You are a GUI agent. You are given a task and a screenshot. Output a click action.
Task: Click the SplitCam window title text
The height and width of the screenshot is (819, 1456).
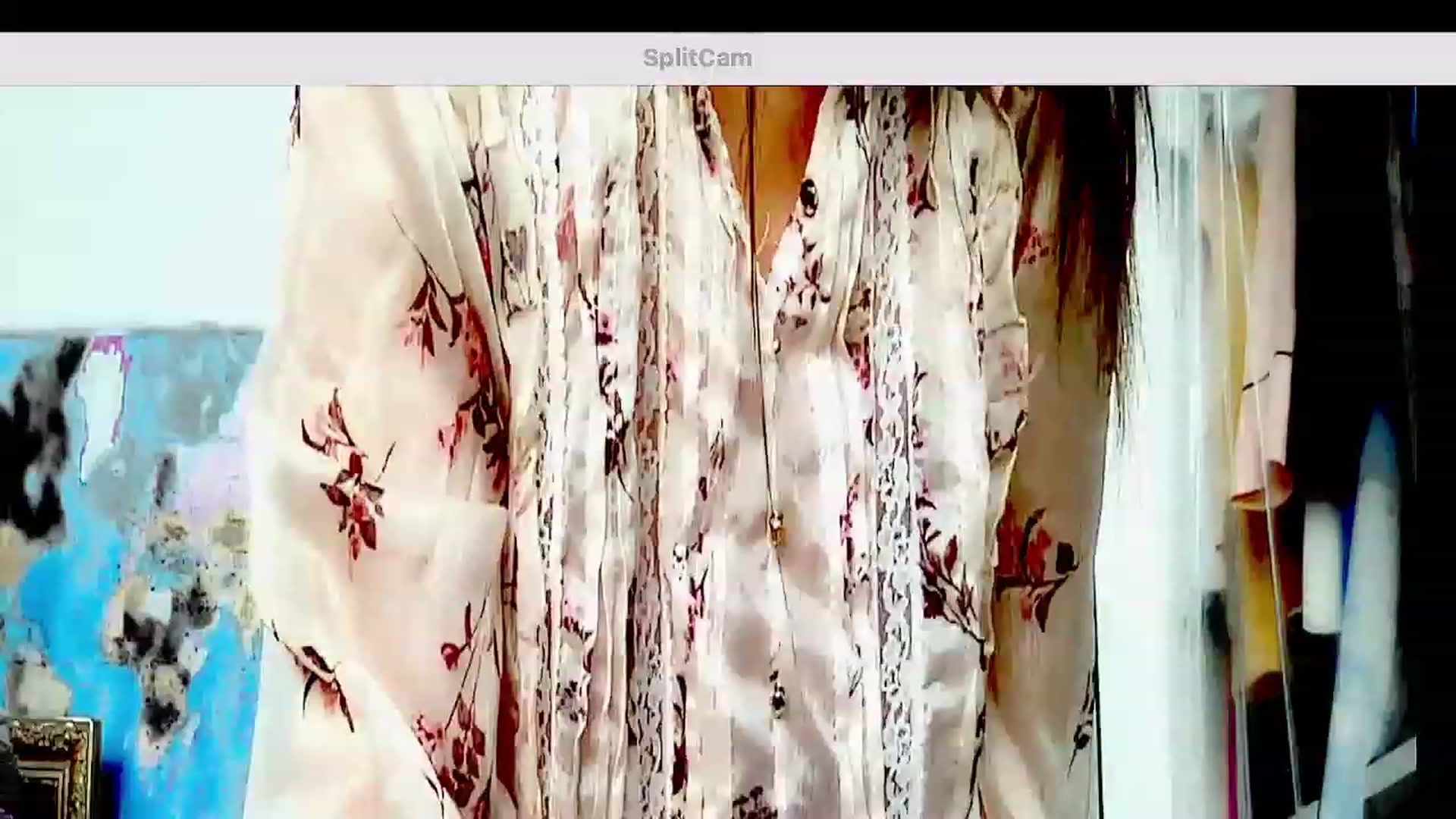tap(698, 58)
